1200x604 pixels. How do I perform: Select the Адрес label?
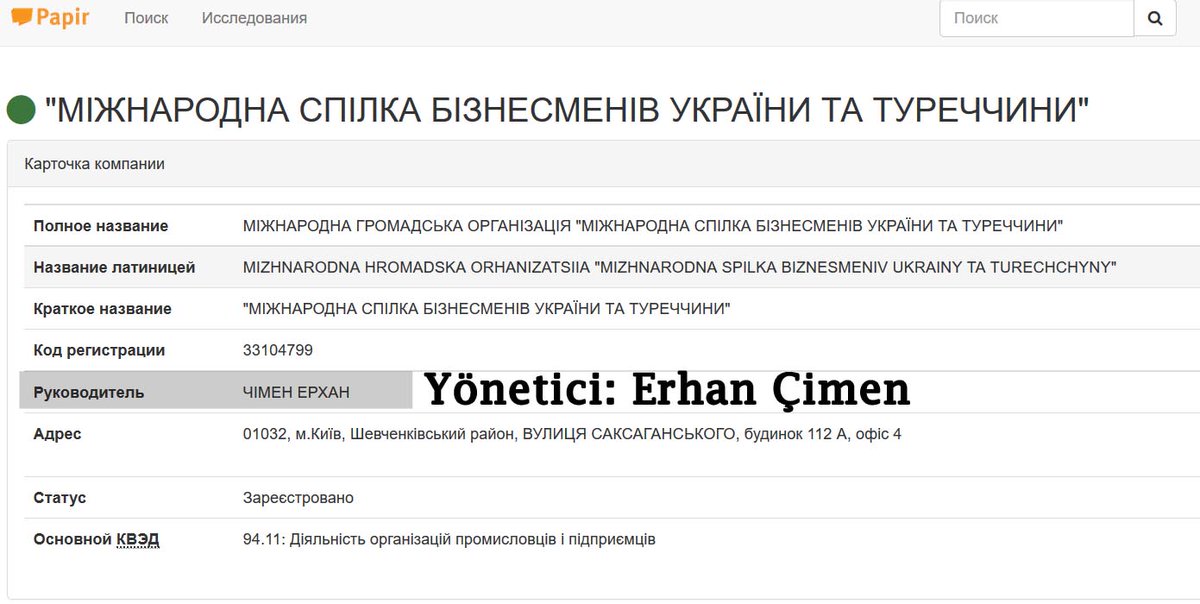[x=57, y=434]
